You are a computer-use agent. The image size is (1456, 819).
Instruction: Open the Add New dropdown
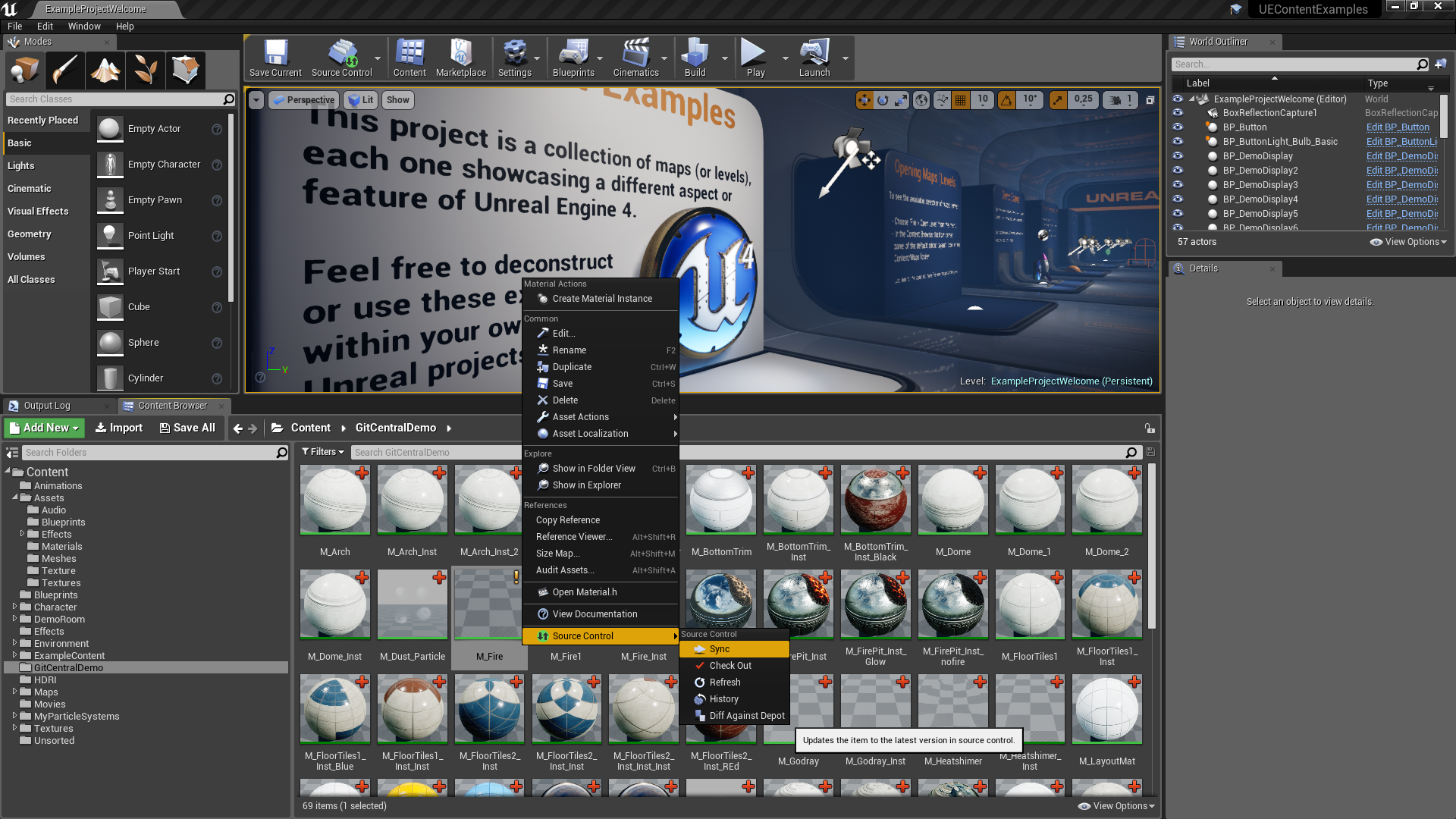tap(45, 428)
